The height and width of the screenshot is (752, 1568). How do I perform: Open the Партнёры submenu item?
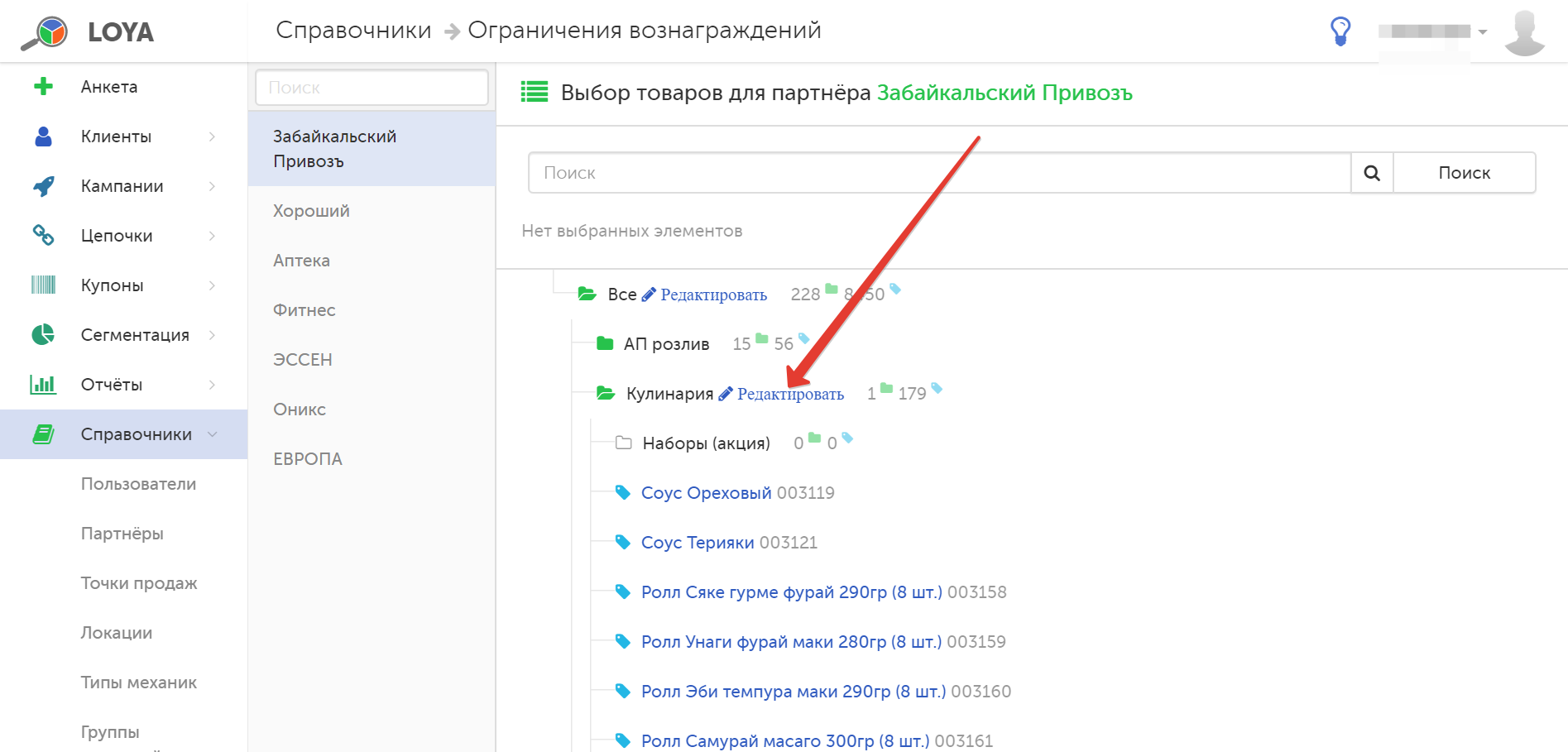pyautogui.click(x=124, y=534)
